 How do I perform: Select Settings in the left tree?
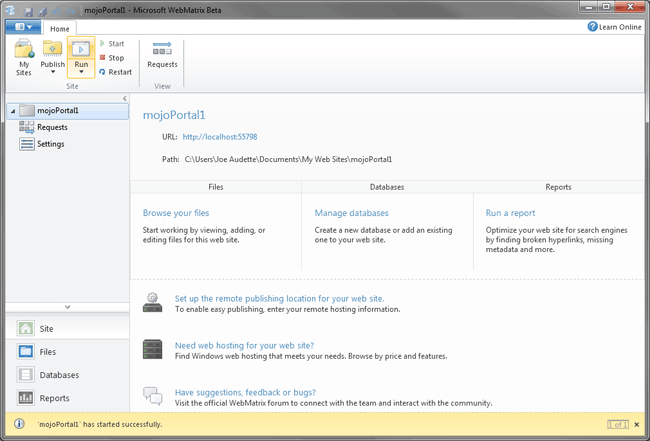tap(50, 144)
